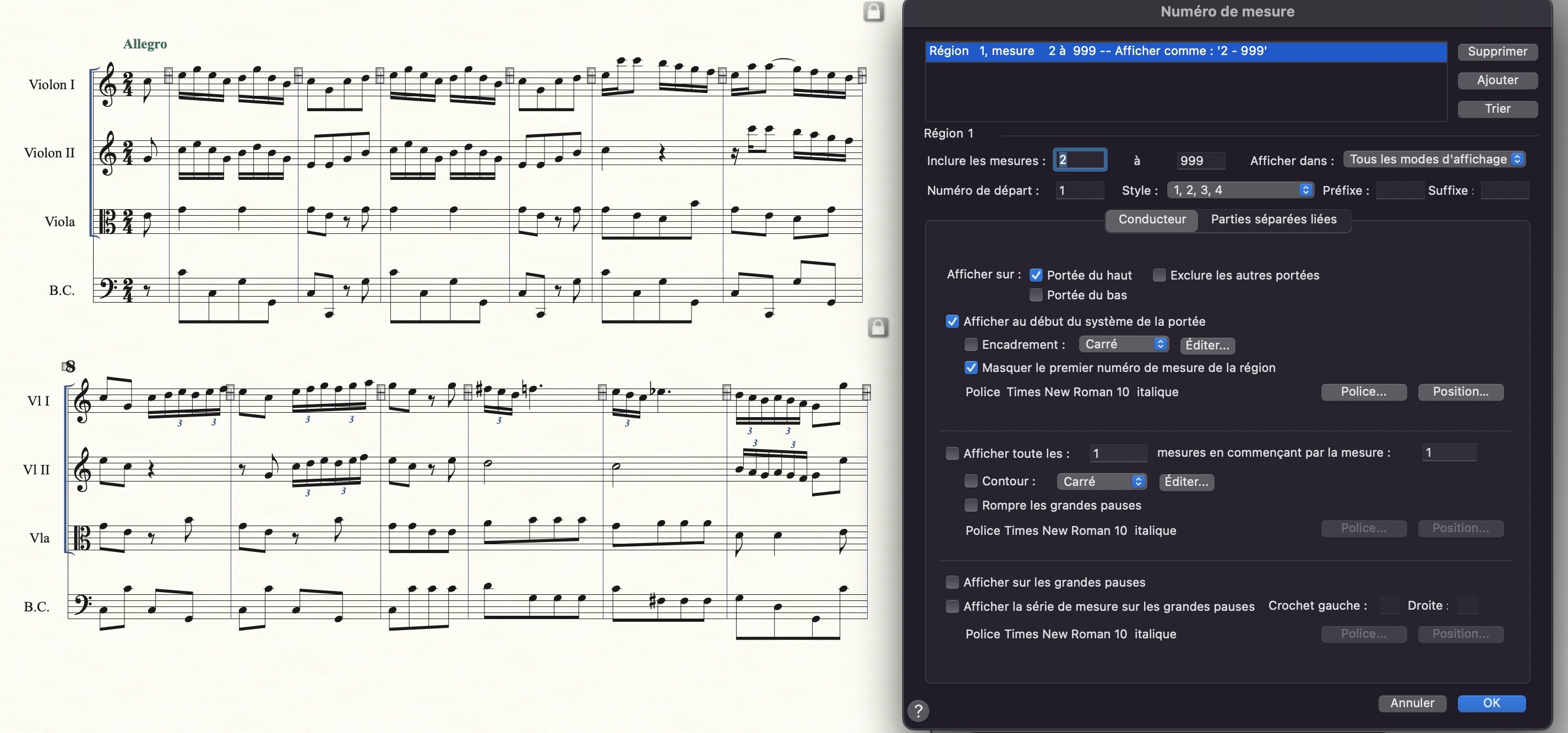1568x733 pixels.
Task: Select the Conducteur tab
Action: click(1152, 220)
